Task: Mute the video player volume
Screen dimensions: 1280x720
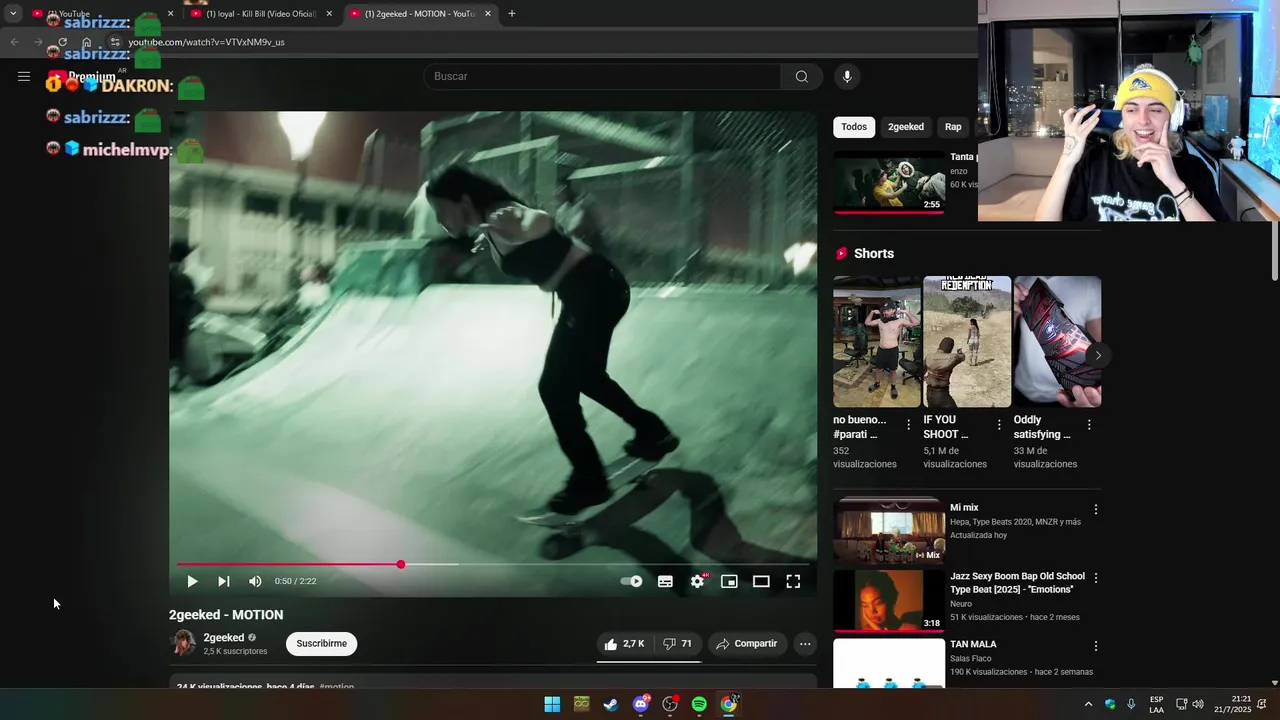Action: point(255,581)
